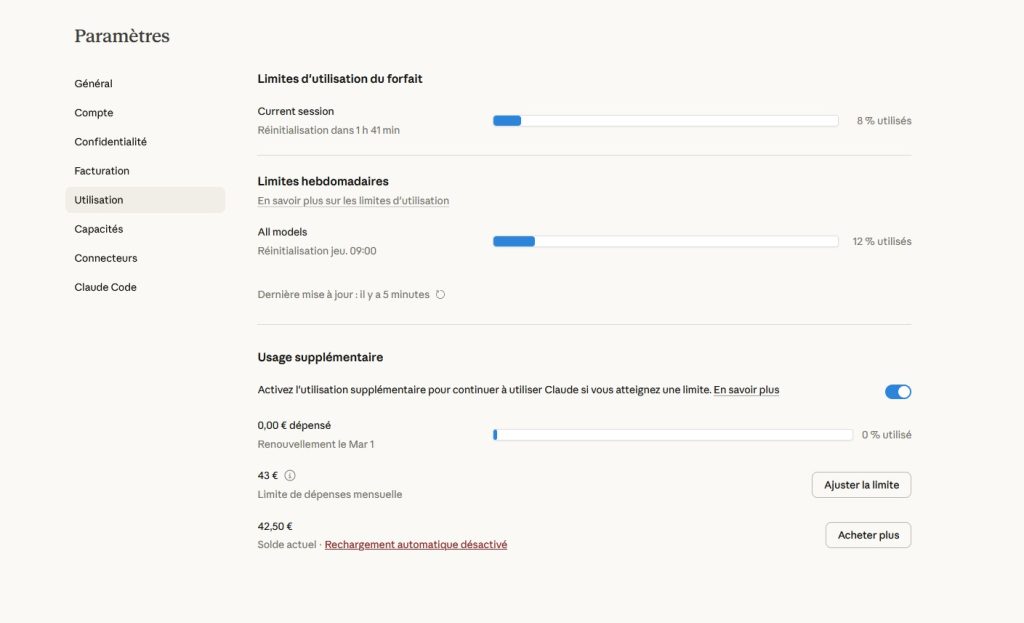Click "Rechargement automatique désactivé" link
Image resolution: width=1024 pixels, height=623 pixels.
(x=416, y=544)
